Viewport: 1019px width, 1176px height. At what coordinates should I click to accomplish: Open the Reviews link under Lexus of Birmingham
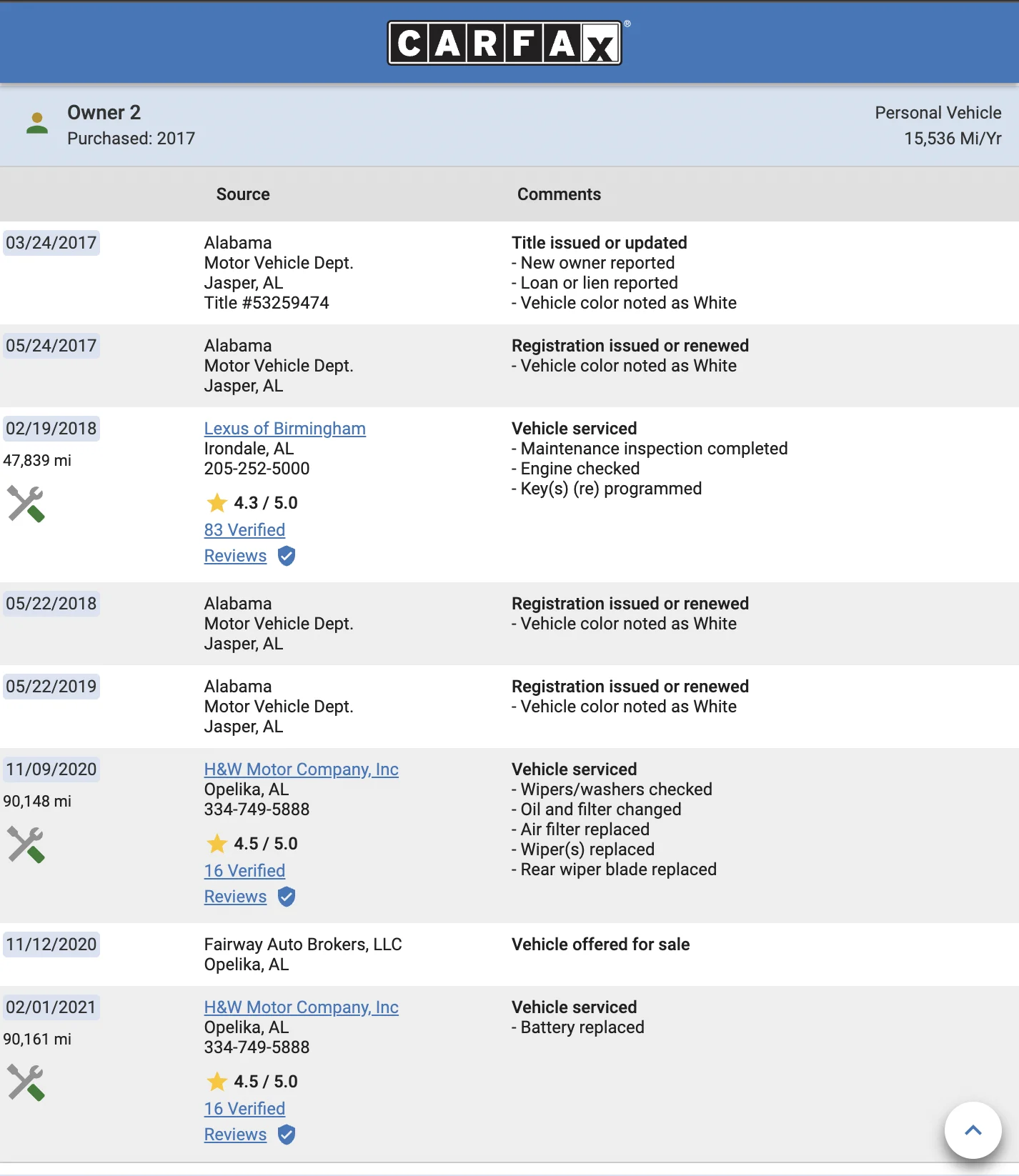(x=235, y=556)
